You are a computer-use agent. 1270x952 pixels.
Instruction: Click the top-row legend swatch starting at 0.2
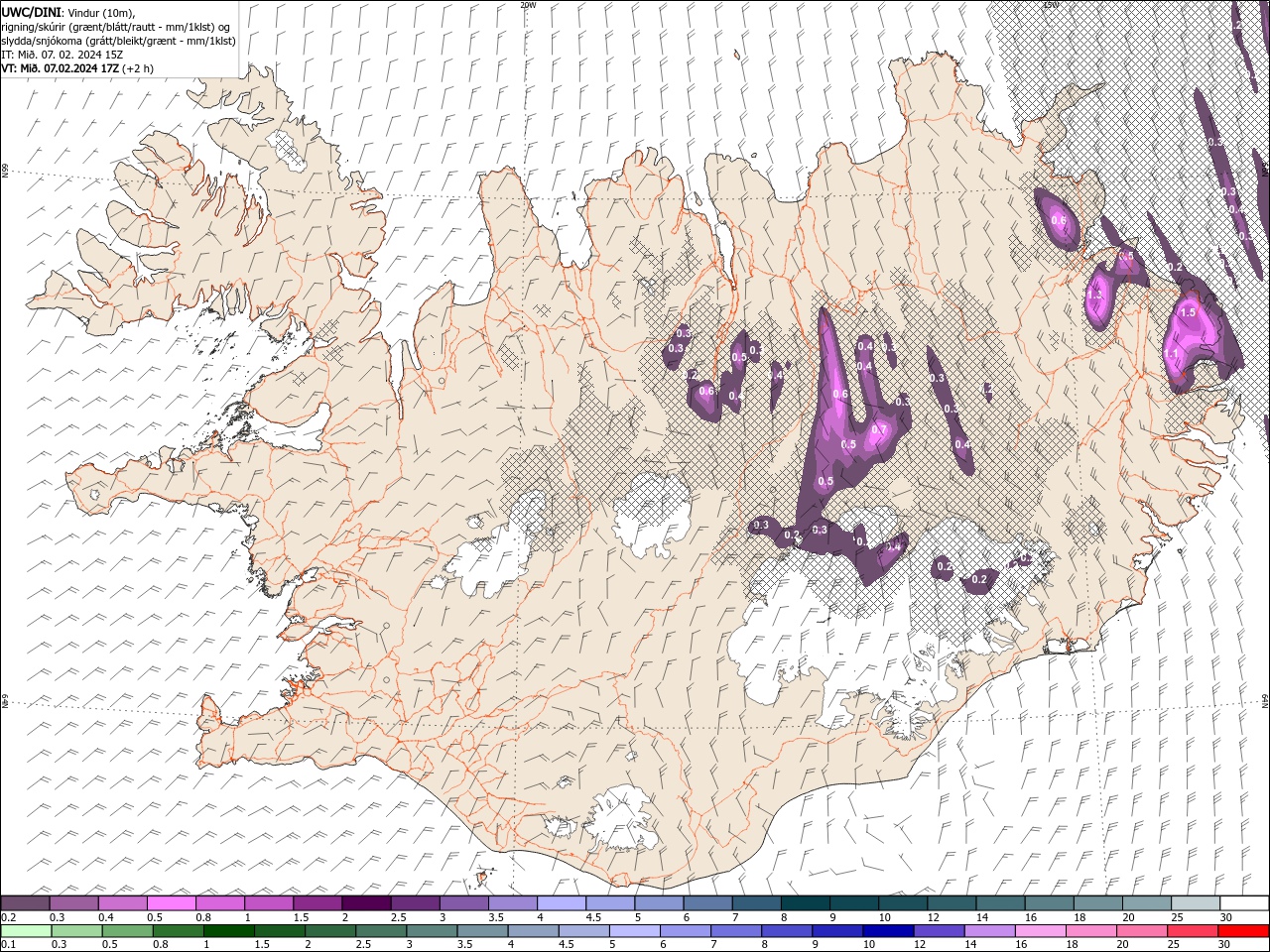pos(25,903)
